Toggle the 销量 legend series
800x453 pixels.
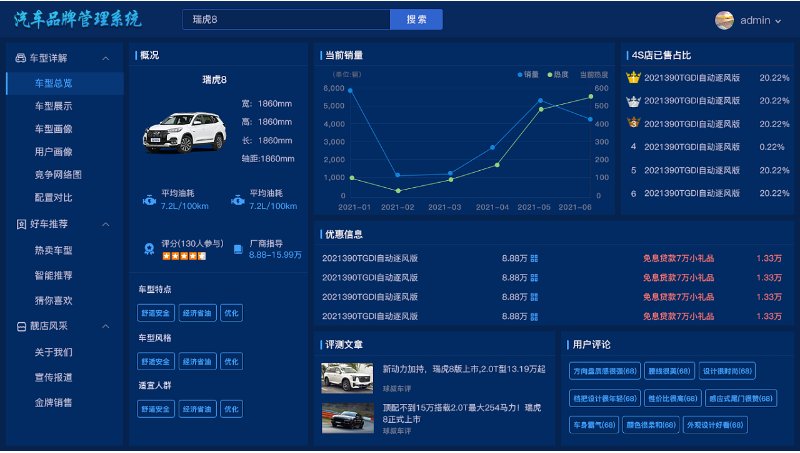pyautogui.click(x=528, y=74)
